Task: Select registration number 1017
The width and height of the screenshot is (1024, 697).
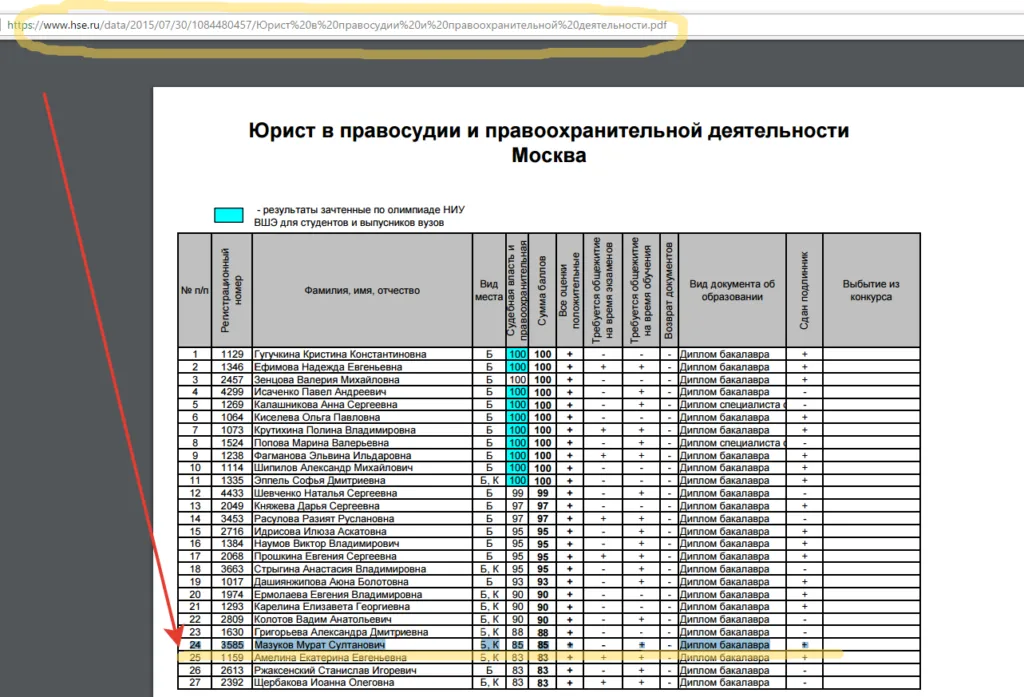Action: (232, 581)
